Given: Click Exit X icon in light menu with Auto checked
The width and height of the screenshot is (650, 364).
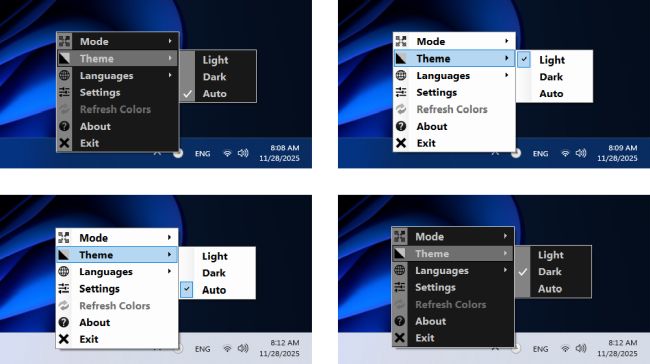Looking at the screenshot, I should 64,339.
